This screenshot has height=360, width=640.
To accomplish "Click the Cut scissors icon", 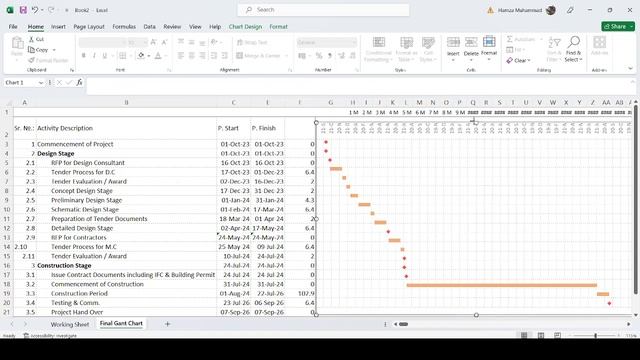I will pos(31,39).
